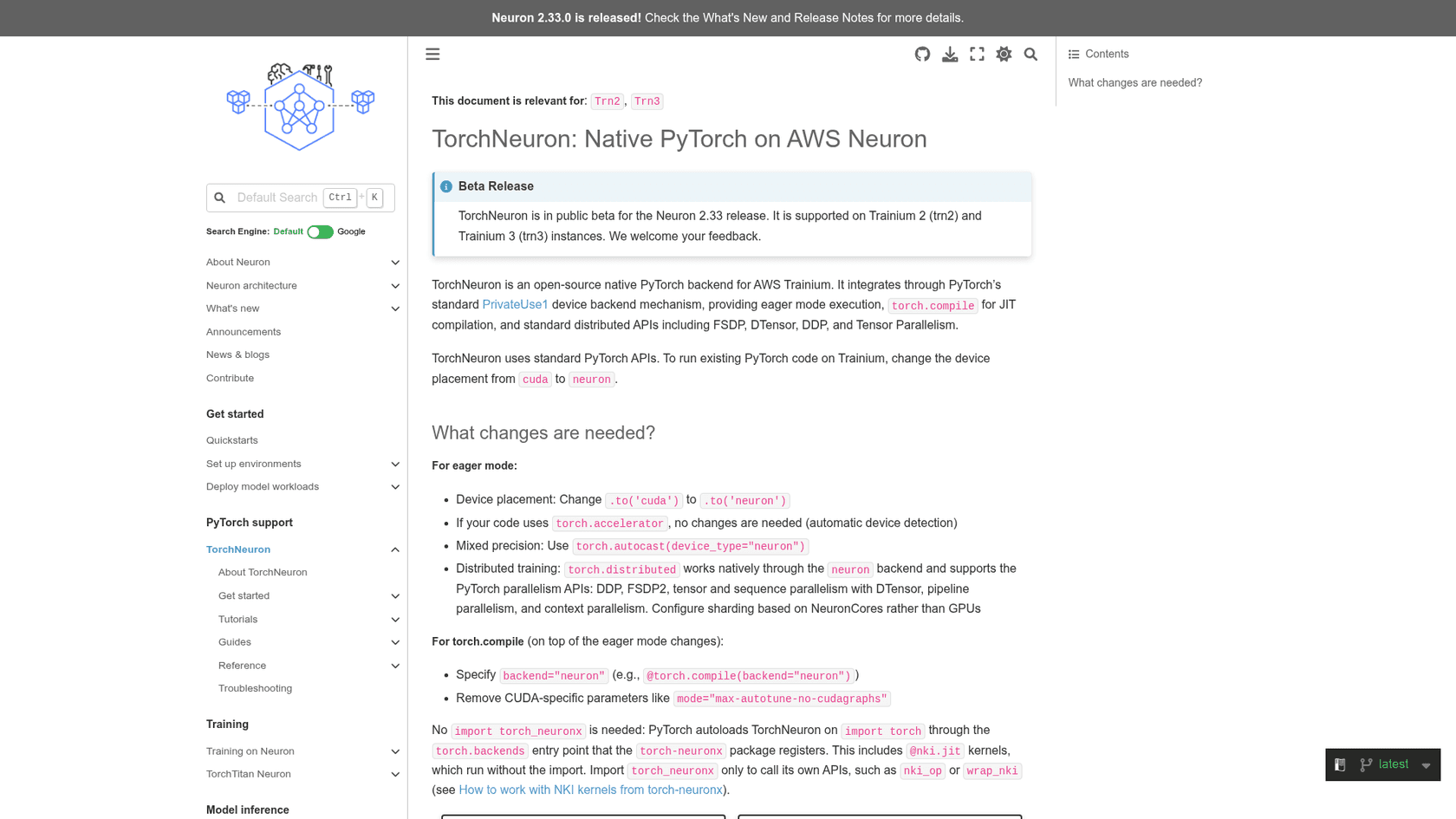This screenshot has width=1456, height=819.
Task: Click the 'Get started' item under TorchNeuron
Action: click(244, 595)
